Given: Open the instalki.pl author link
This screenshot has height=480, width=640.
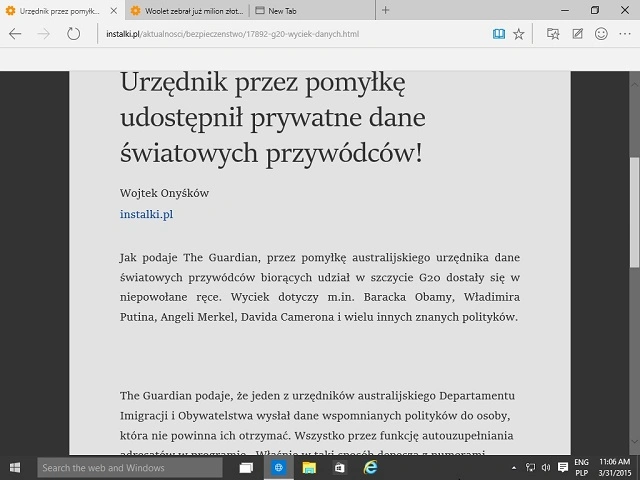Looking at the screenshot, I should (147, 214).
